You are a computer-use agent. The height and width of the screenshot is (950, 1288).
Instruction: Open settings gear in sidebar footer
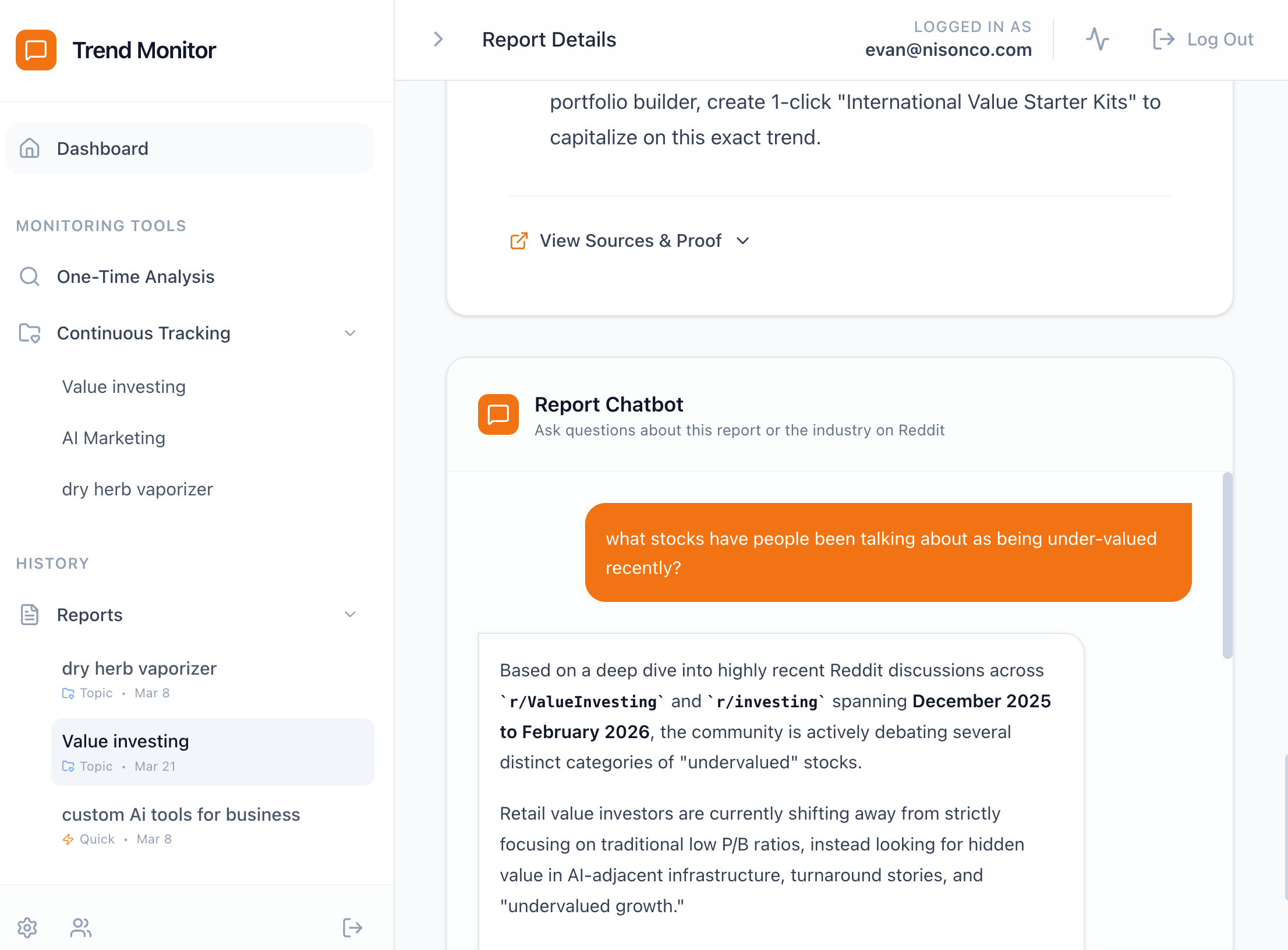click(x=27, y=928)
